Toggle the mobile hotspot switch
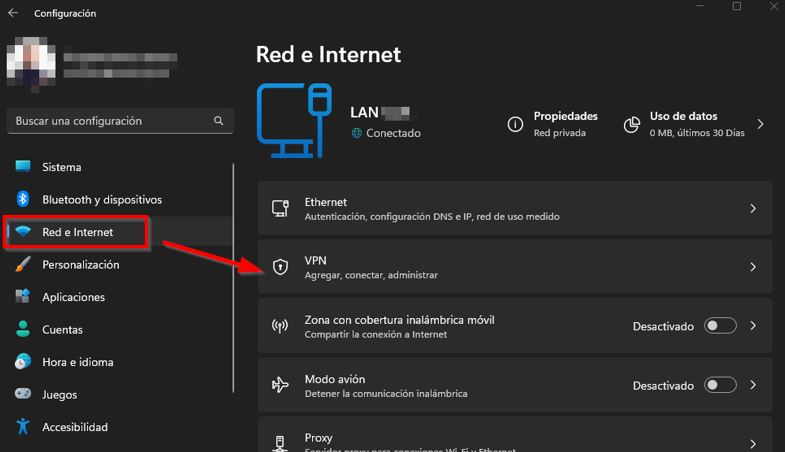Viewport: 785px width, 452px height. (720, 326)
